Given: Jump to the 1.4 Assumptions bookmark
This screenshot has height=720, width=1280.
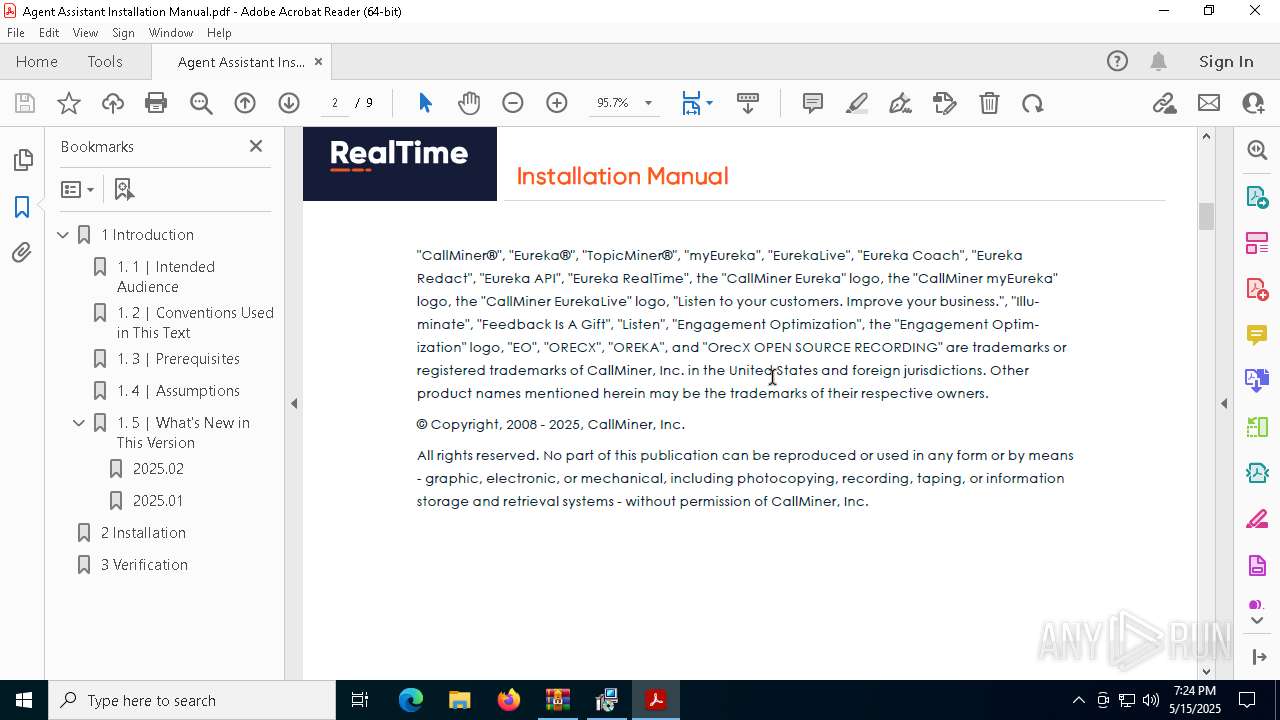Looking at the screenshot, I should 178,391.
